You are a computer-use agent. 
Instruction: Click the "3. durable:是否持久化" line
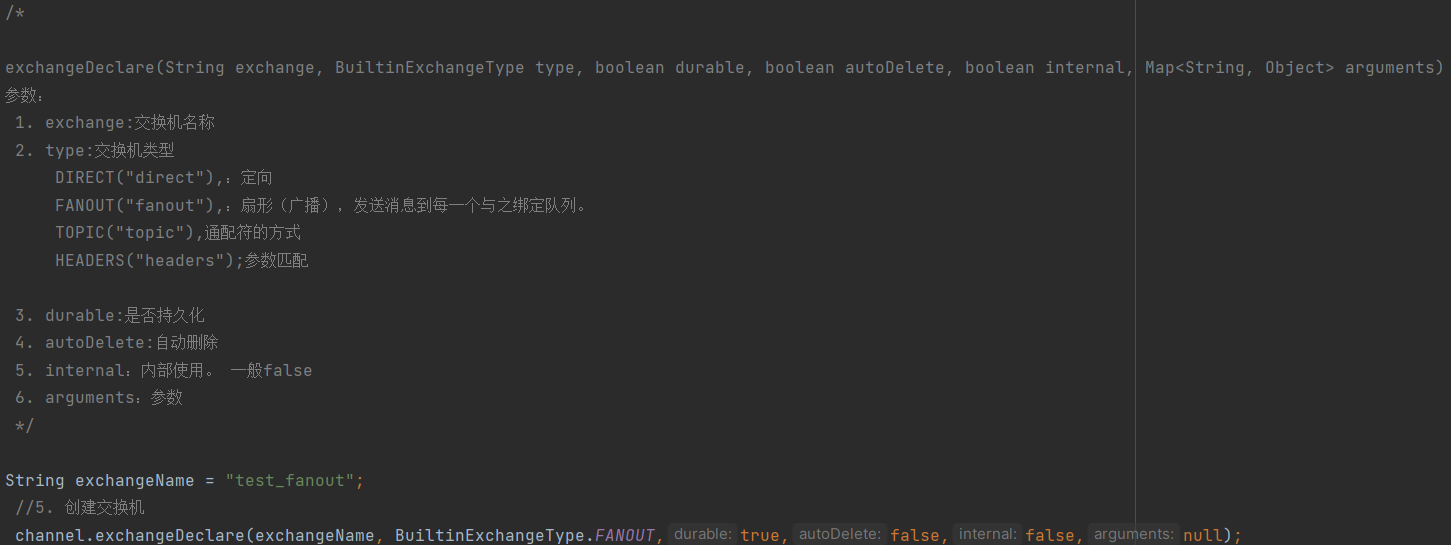coord(109,315)
